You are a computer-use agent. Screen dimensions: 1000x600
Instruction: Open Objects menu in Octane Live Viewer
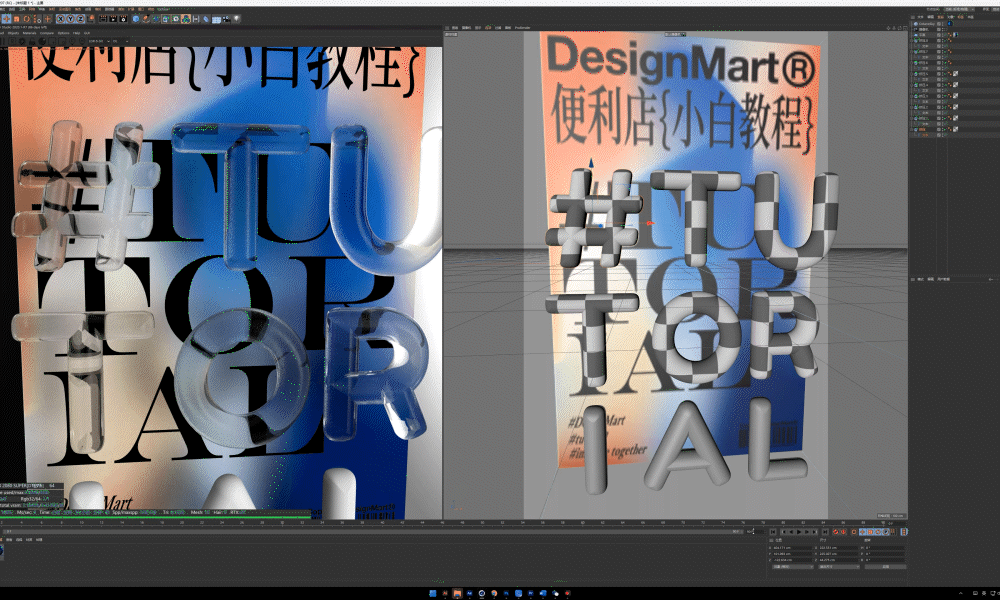13,33
